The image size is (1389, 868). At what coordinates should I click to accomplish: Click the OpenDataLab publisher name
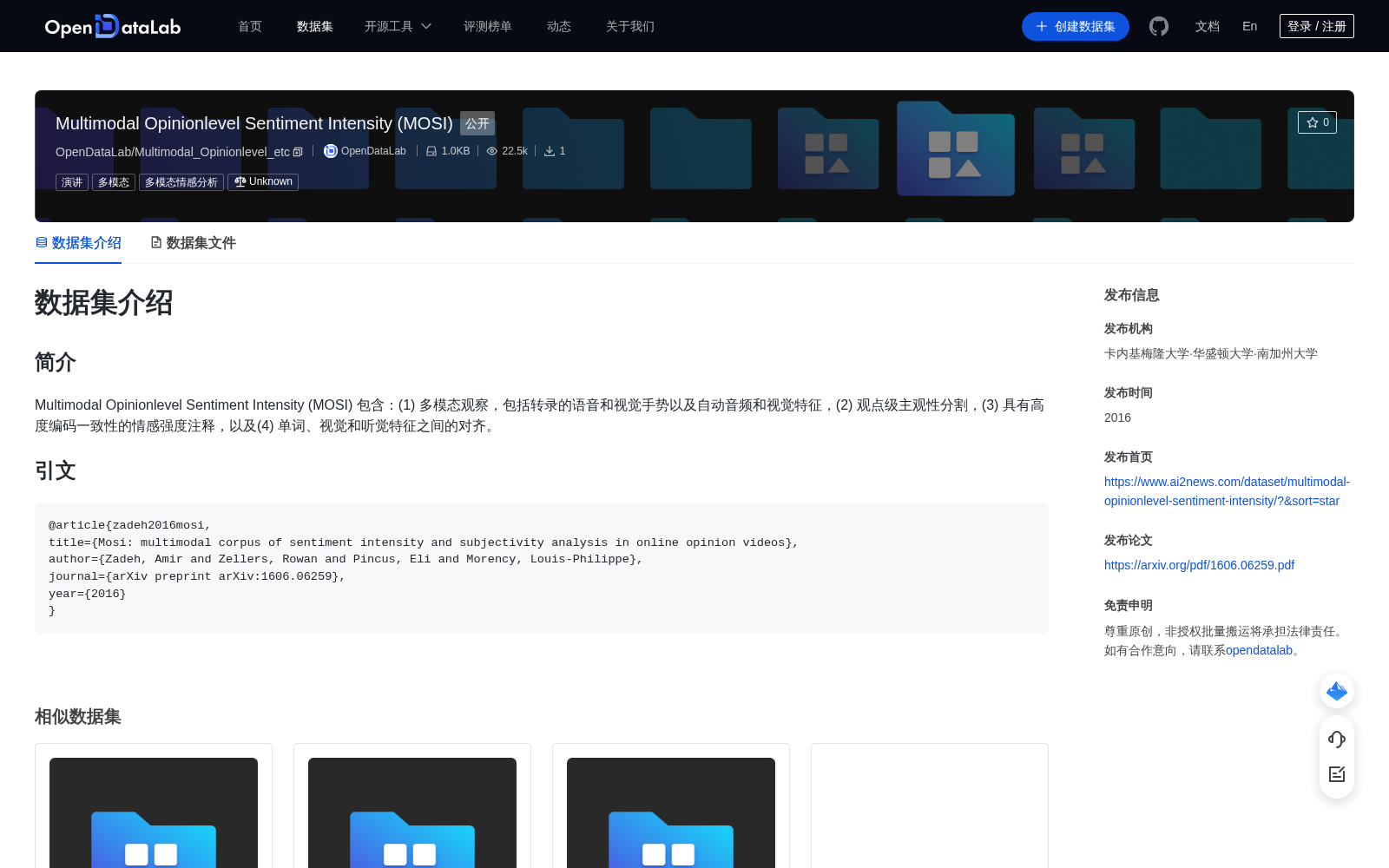coord(373,151)
